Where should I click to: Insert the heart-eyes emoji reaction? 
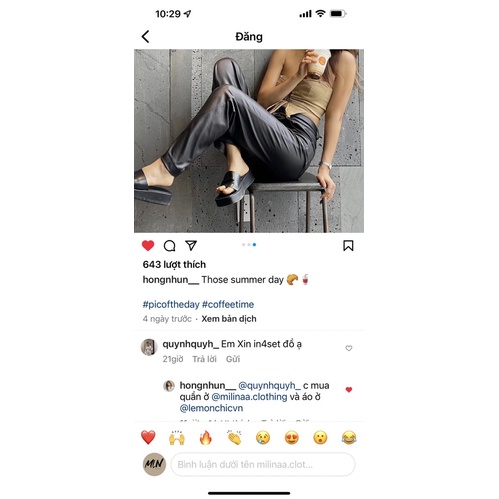point(292,438)
